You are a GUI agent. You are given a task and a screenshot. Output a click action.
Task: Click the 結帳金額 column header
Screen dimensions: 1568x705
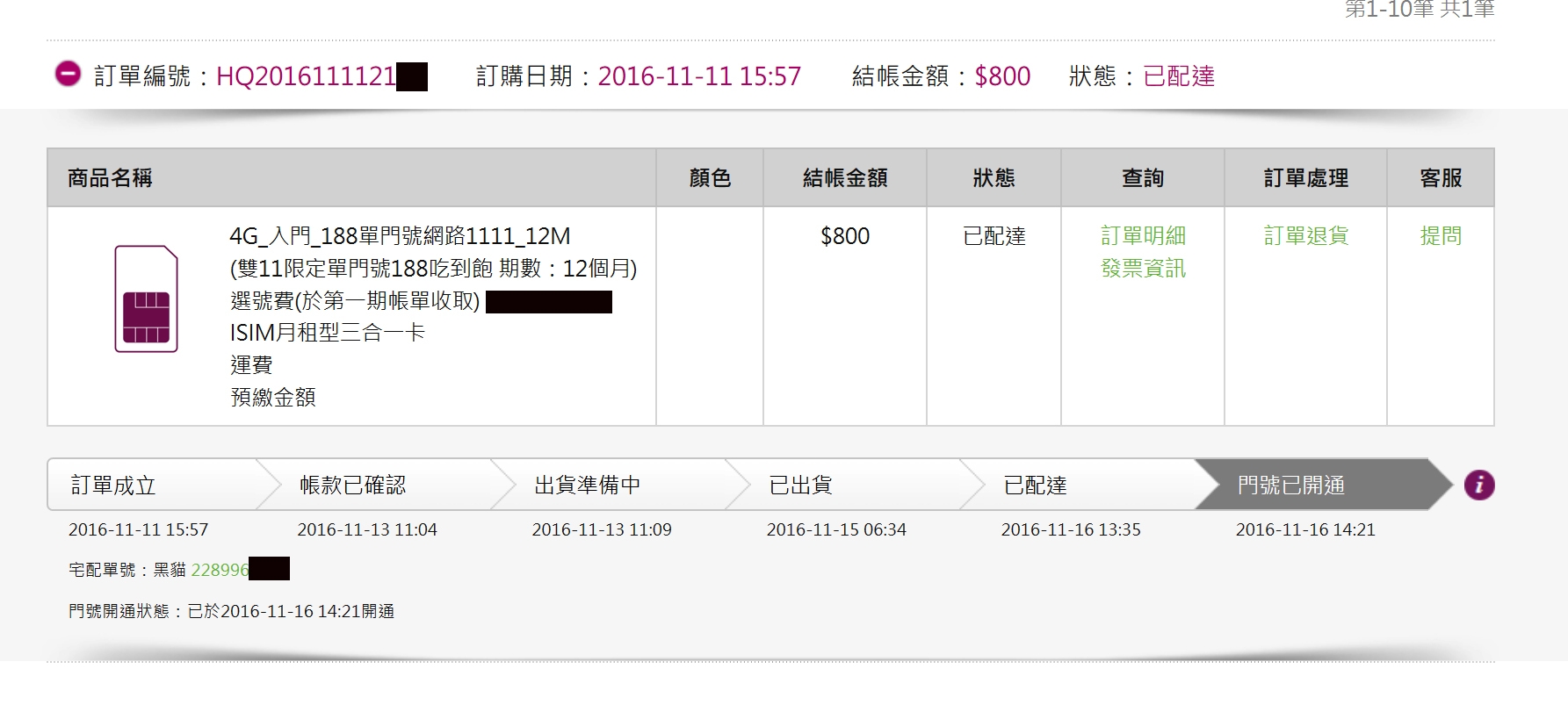tap(845, 178)
